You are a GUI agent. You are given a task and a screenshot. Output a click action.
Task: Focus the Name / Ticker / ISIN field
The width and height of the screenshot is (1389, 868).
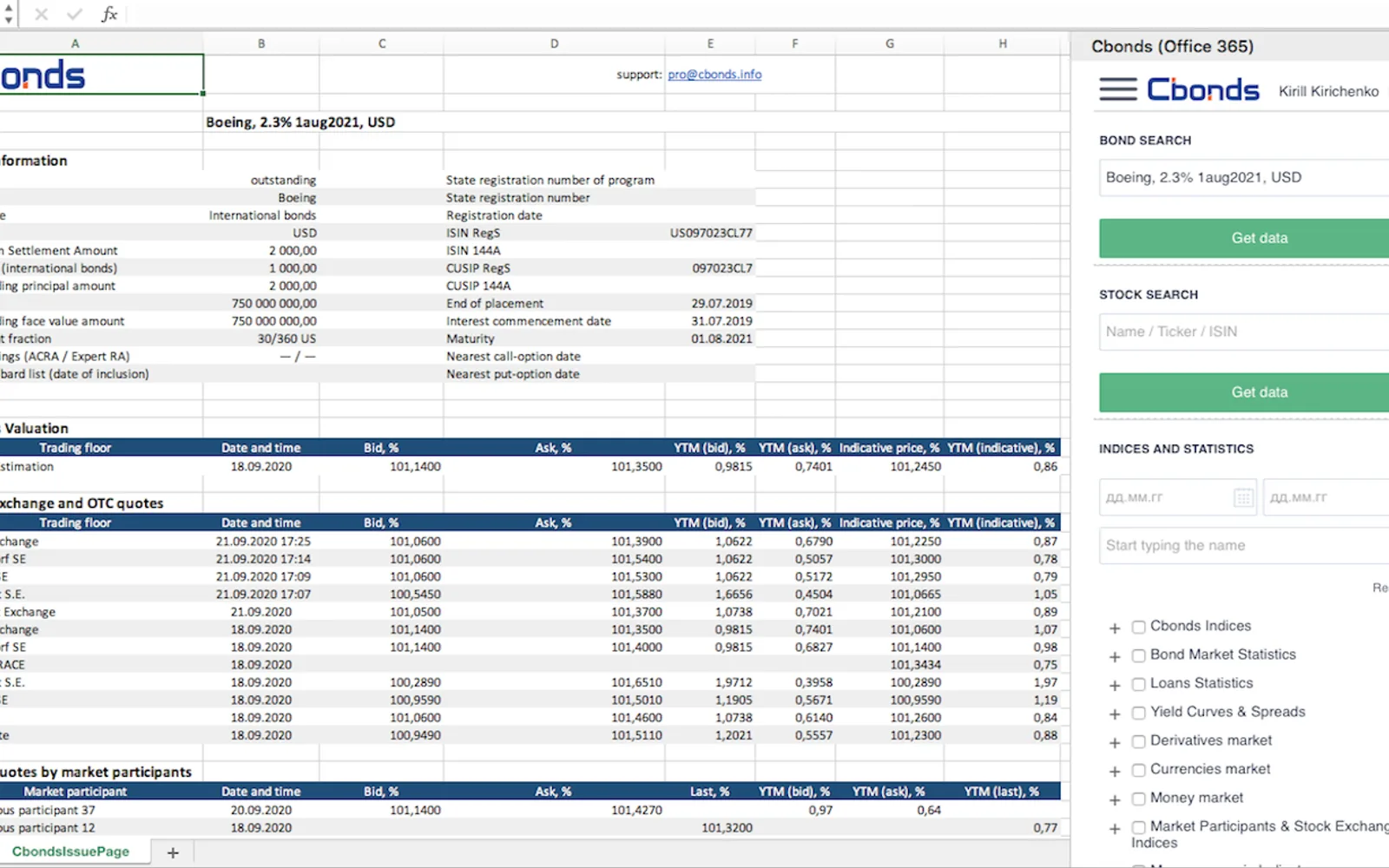[1244, 332]
